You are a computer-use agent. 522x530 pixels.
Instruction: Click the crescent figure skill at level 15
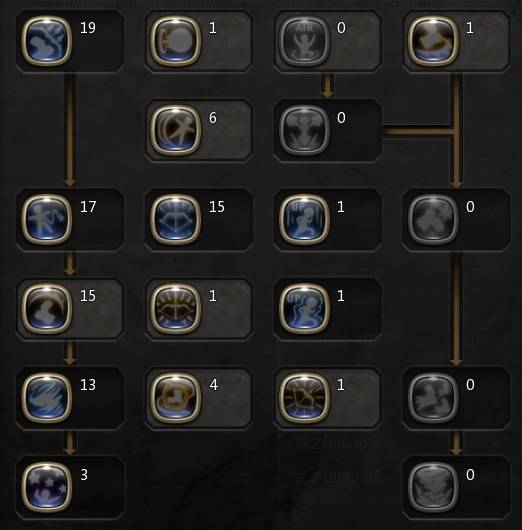click(x=47, y=308)
